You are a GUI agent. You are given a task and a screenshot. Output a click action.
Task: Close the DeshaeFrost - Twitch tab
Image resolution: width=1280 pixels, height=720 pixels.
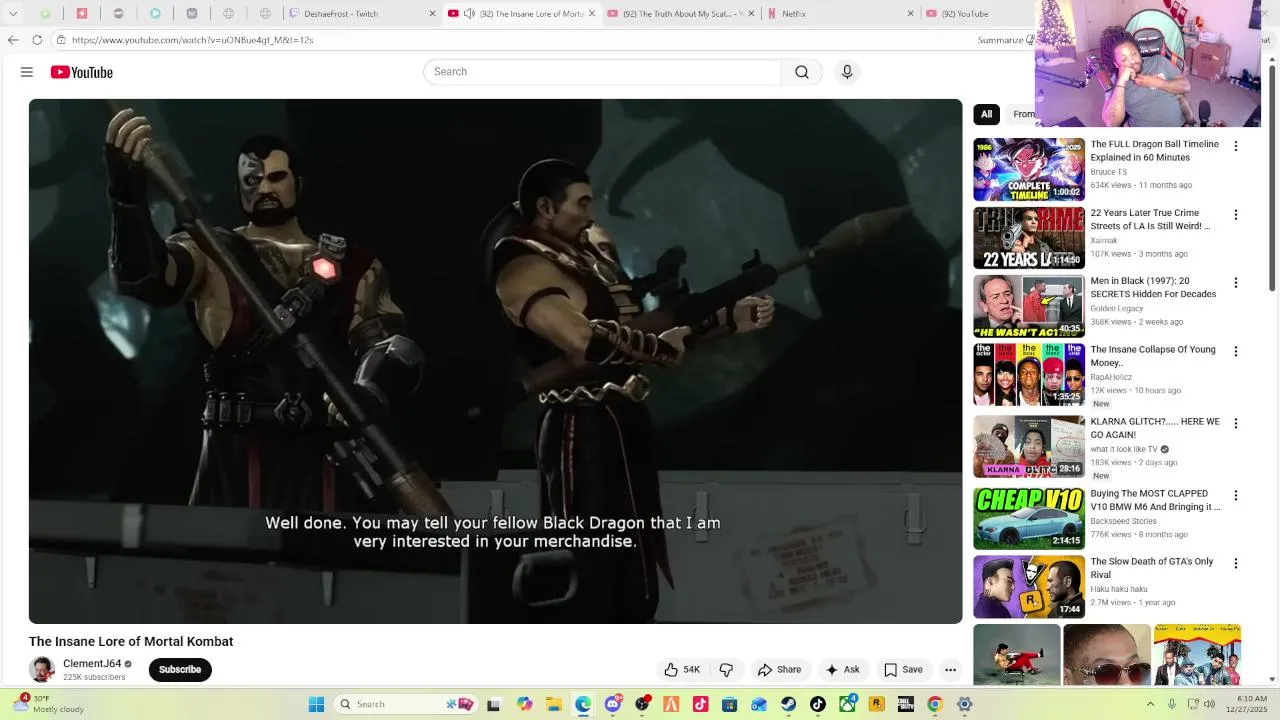[432, 14]
